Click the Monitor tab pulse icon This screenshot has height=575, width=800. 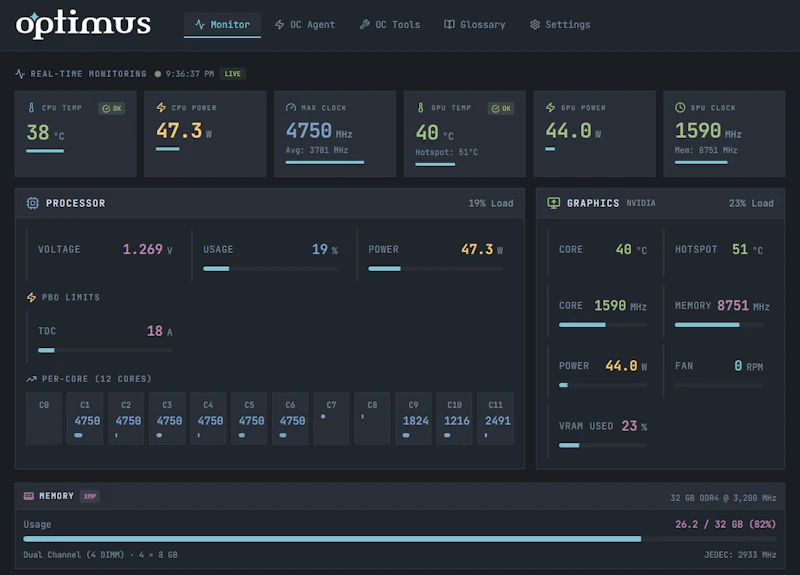click(200, 24)
